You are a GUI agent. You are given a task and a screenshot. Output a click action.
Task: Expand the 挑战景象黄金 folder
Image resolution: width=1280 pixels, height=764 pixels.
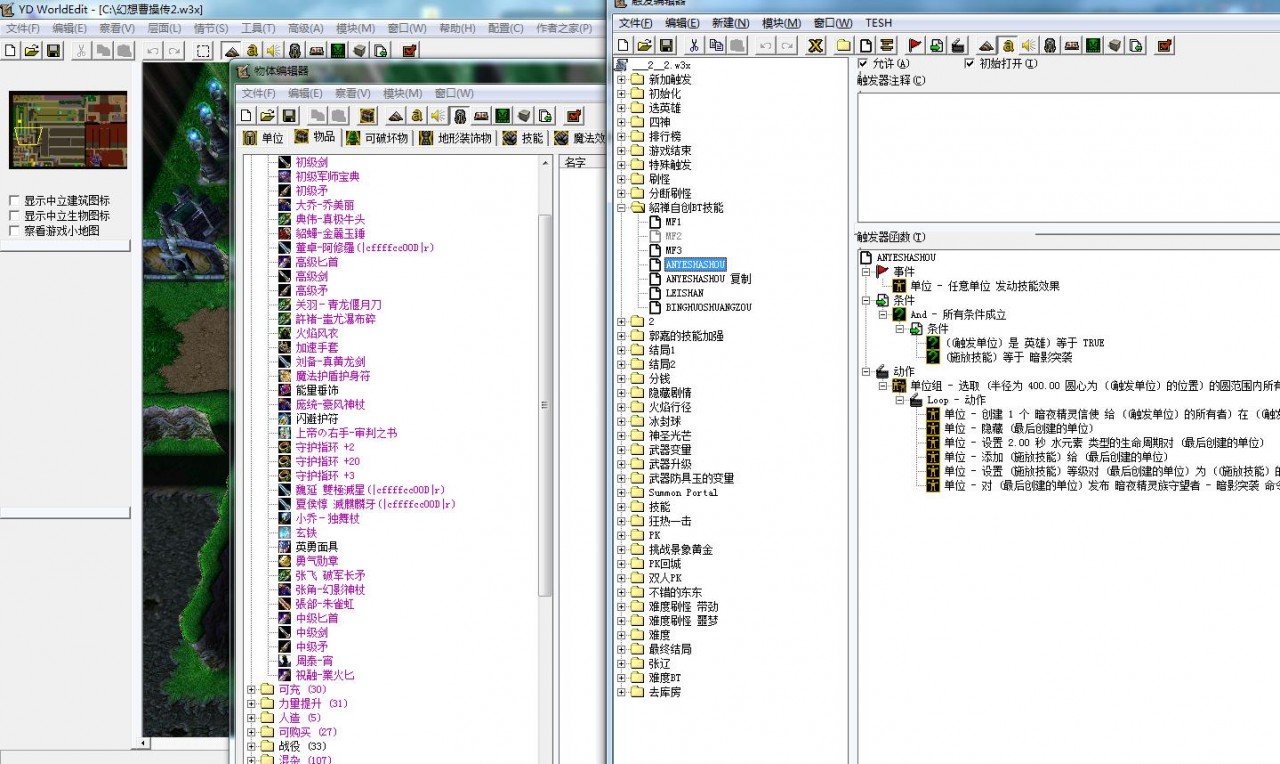click(x=622, y=550)
